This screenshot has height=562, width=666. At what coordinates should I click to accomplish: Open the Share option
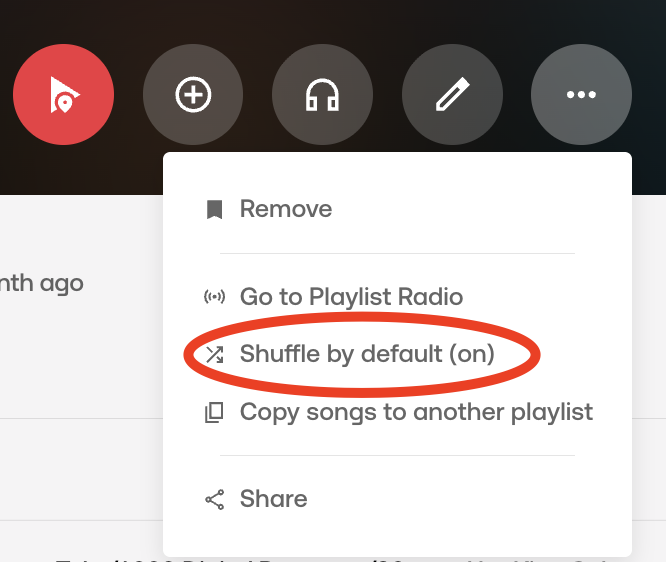point(273,499)
